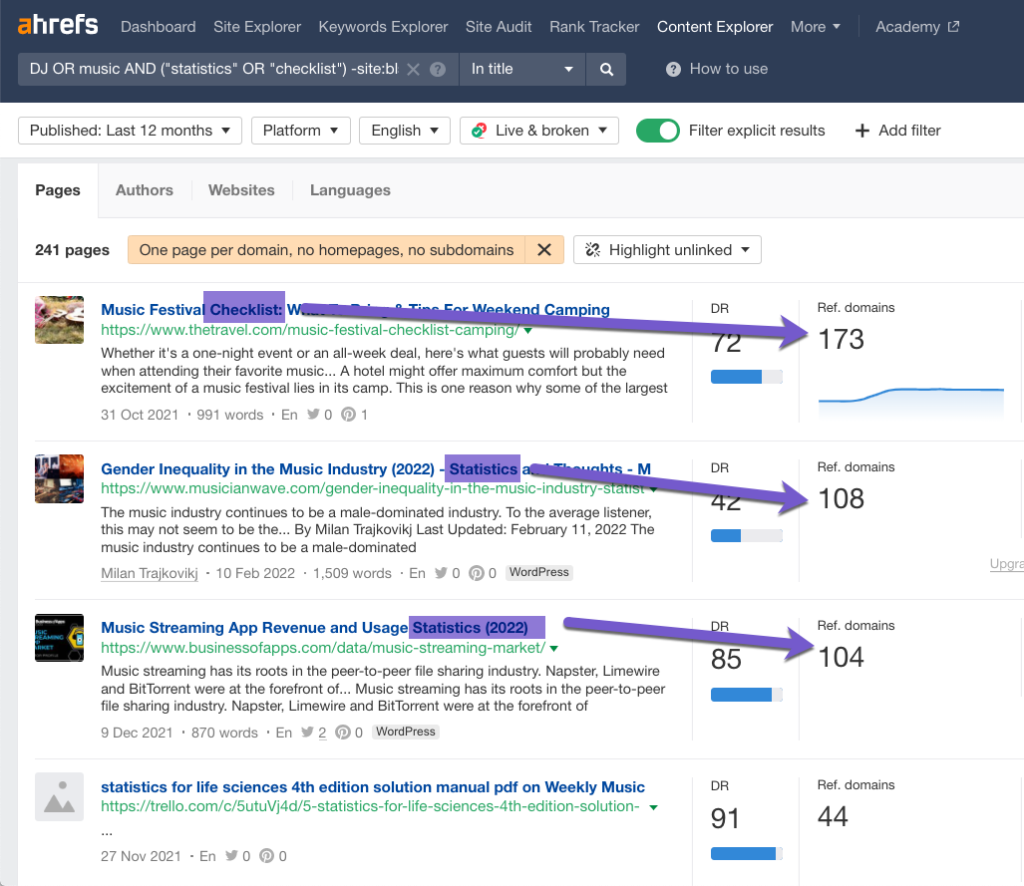1024x886 pixels.
Task: Click the Ahrefs logo
Action: pos(58,26)
